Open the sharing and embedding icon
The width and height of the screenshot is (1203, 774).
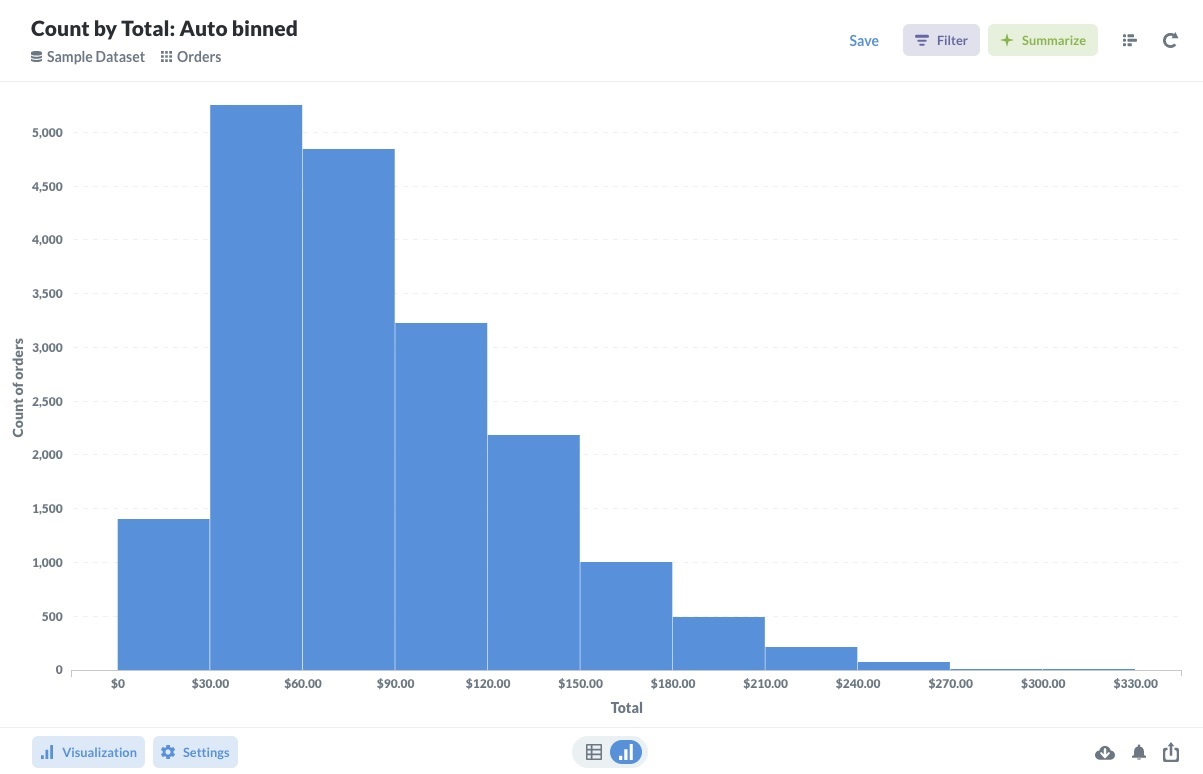coord(1172,752)
